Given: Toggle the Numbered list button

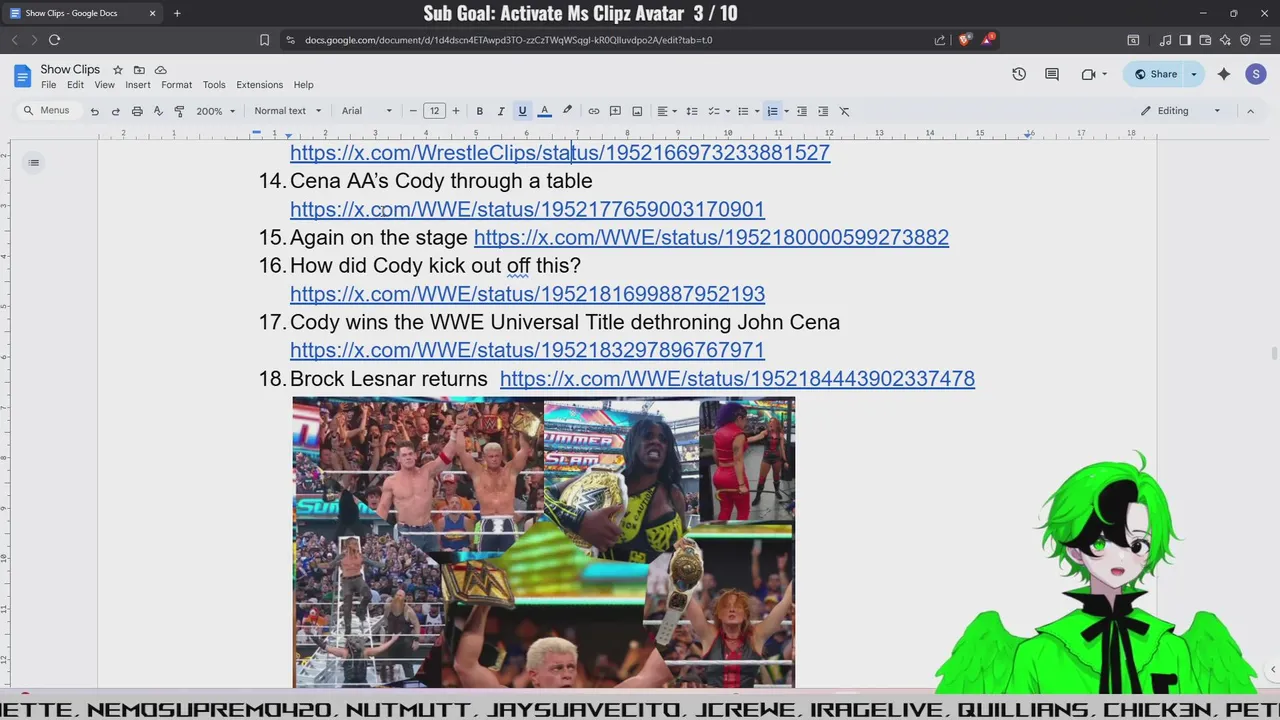Looking at the screenshot, I should coord(772,111).
